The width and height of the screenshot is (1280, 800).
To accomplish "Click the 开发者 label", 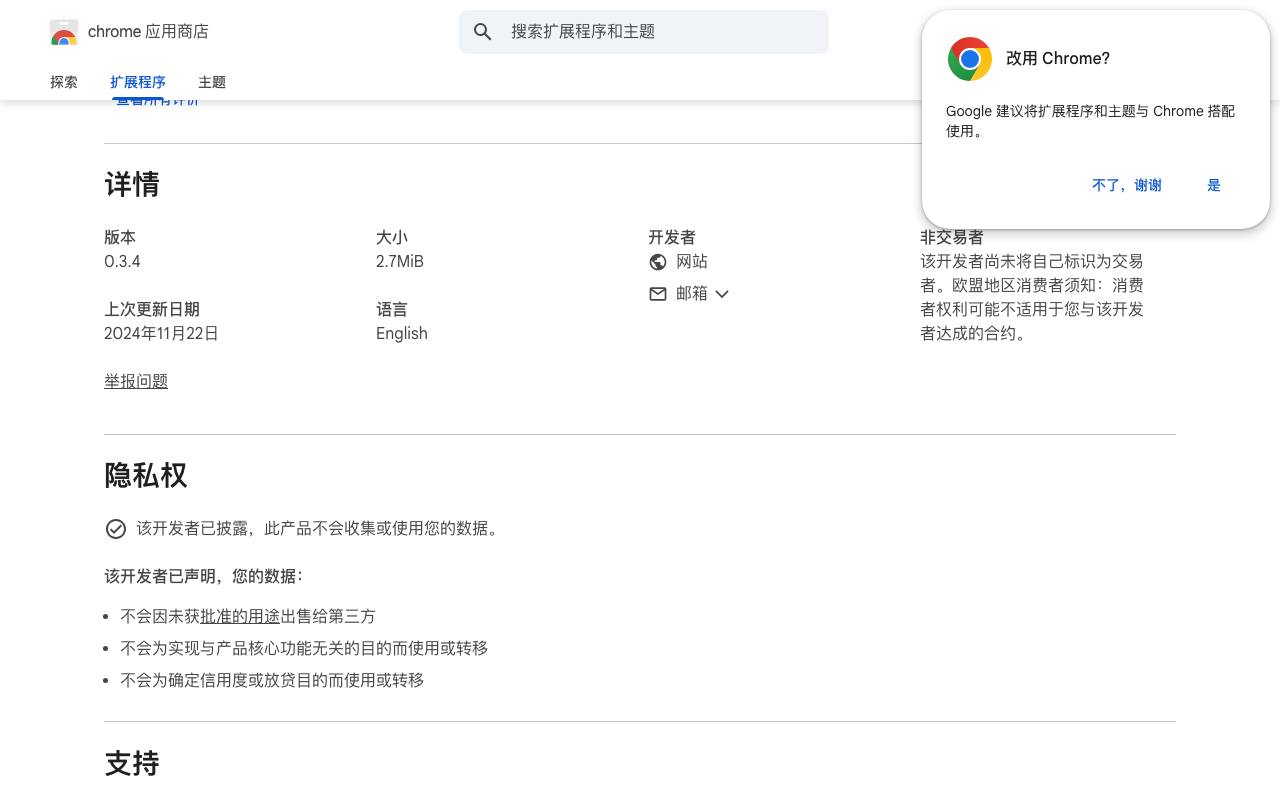I will pos(672,238).
